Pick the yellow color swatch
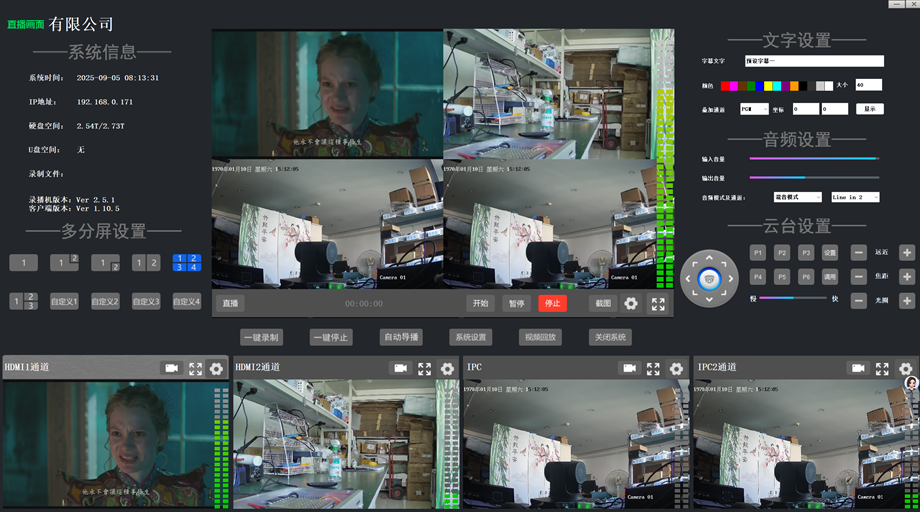This screenshot has height=512, width=920. click(x=767, y=86)
